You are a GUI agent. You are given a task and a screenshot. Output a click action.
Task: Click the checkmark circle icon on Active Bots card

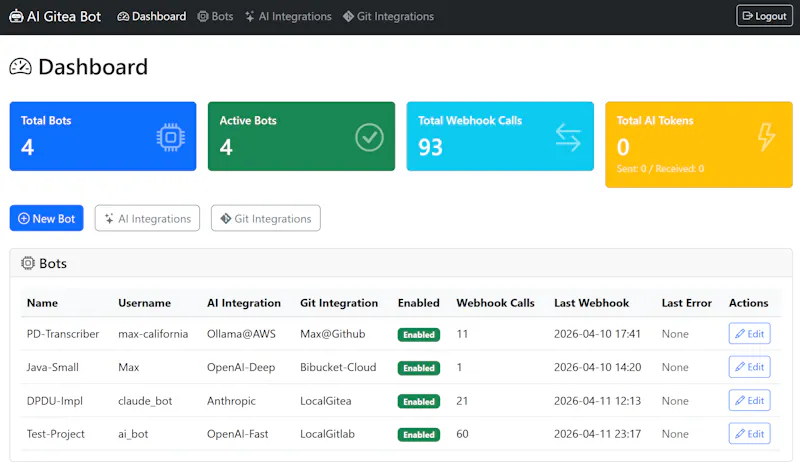(369, 137)
